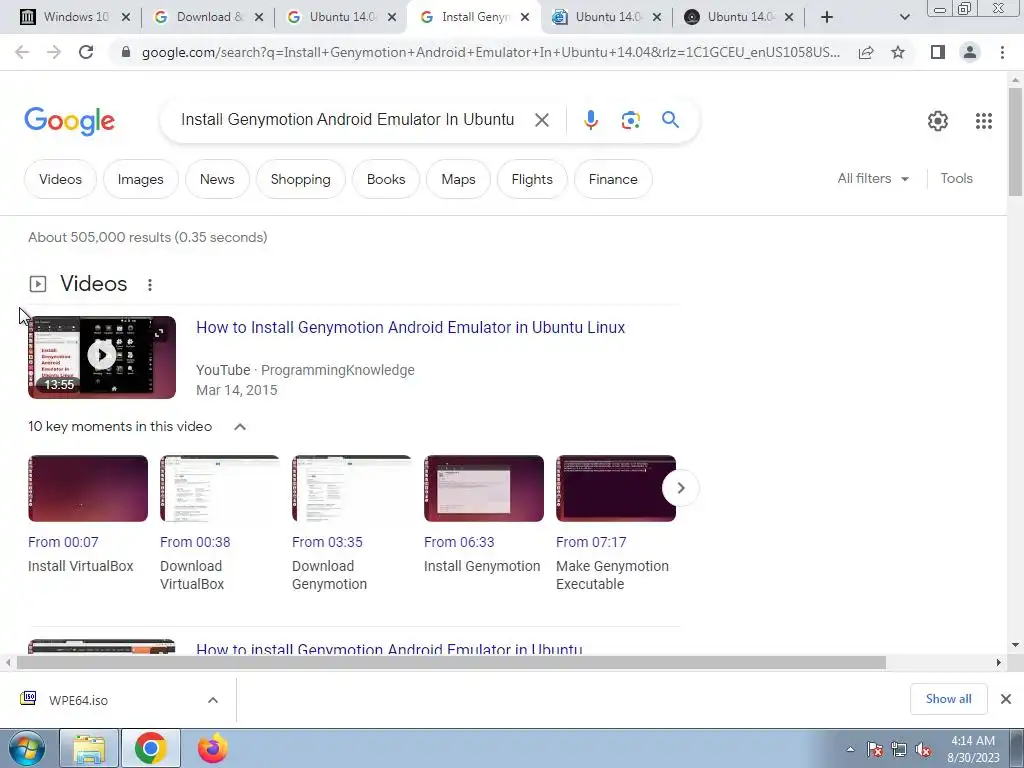Select the Books filter chip
The width and height of the screenshot is (1024, 768).
click(x=386, y=179)
